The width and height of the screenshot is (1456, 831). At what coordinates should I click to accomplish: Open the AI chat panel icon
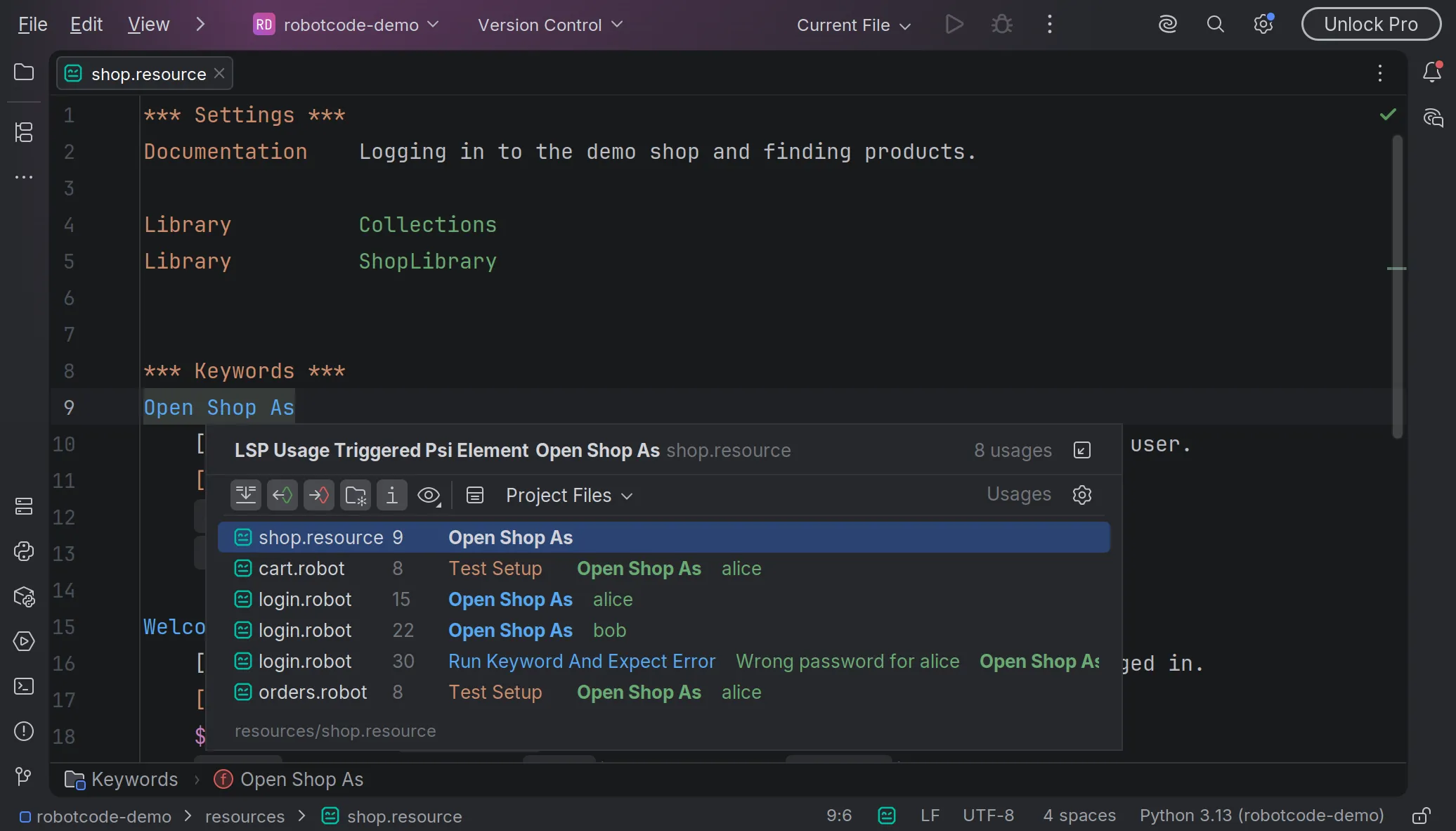[x=1432, y=117]
